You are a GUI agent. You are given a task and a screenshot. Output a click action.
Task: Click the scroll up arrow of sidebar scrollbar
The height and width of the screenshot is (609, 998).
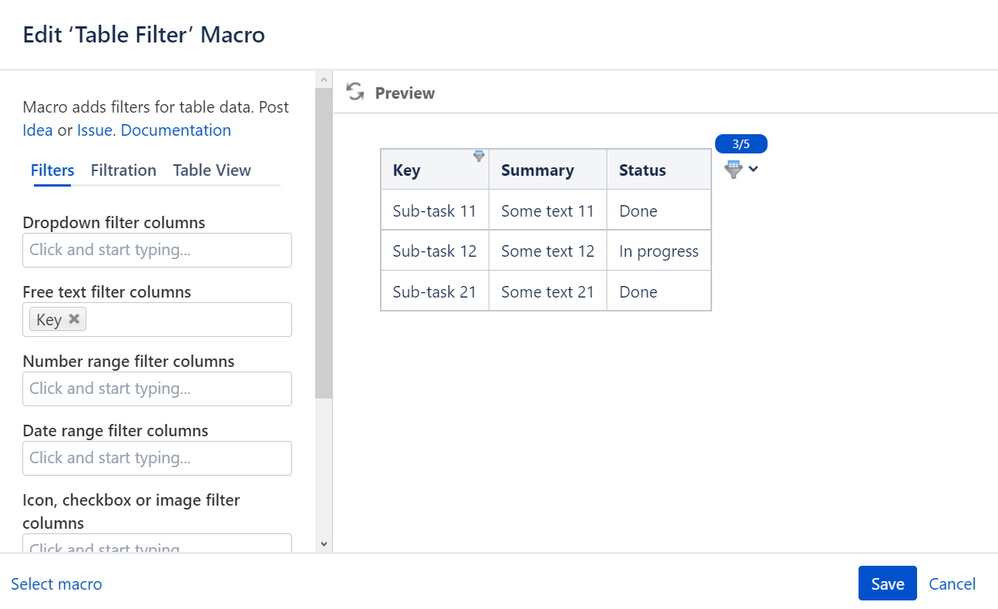click(x=323, y=79)
